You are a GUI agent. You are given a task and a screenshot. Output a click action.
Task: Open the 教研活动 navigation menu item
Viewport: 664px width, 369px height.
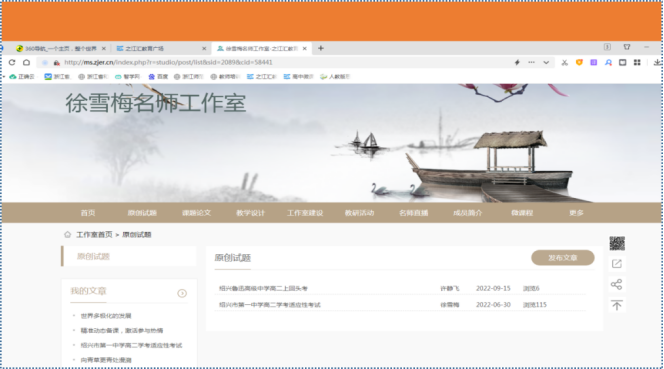pos(359,213)
